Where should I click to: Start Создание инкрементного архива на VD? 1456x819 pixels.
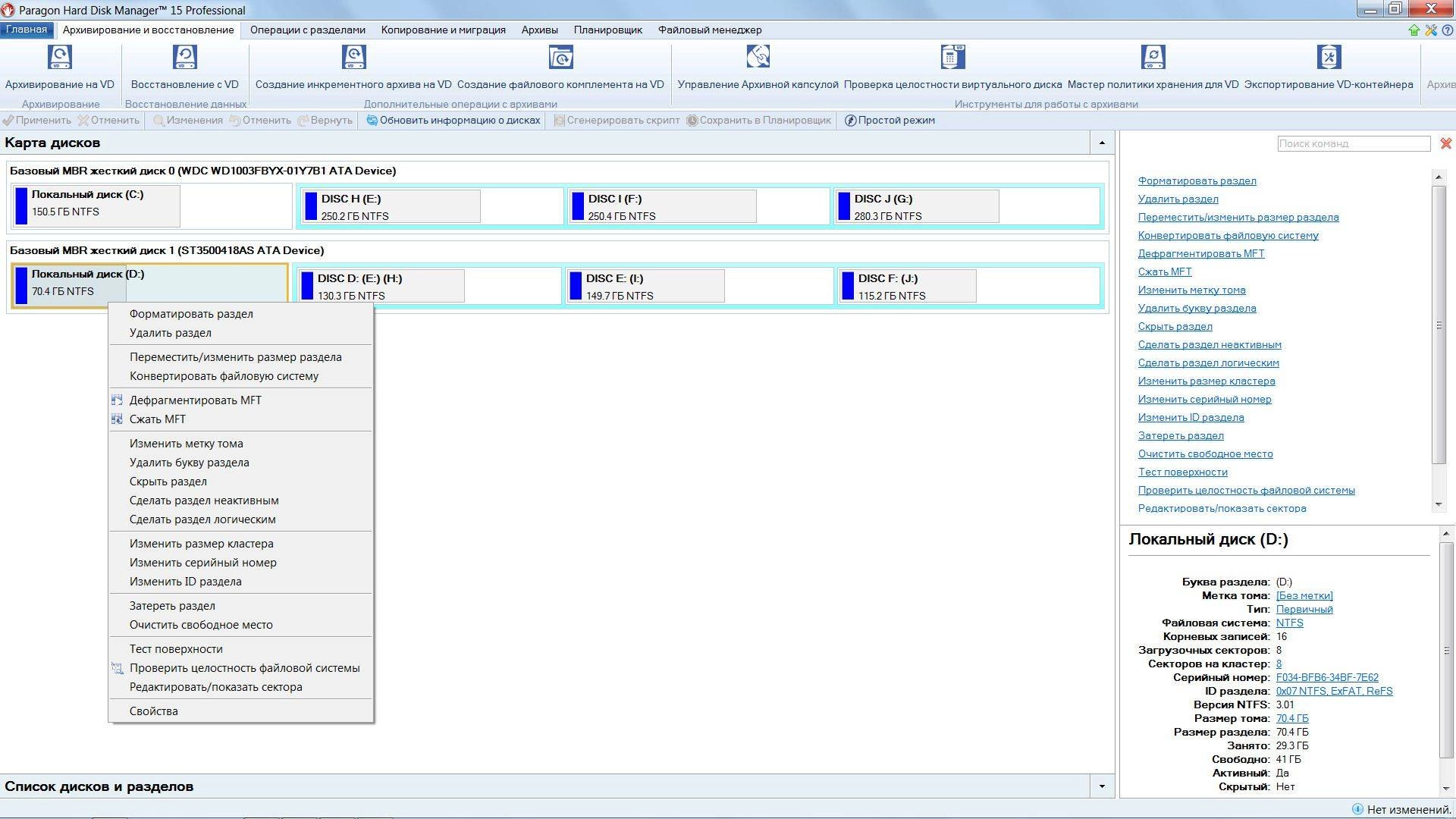pyautogui.click(x=353, y=57)
